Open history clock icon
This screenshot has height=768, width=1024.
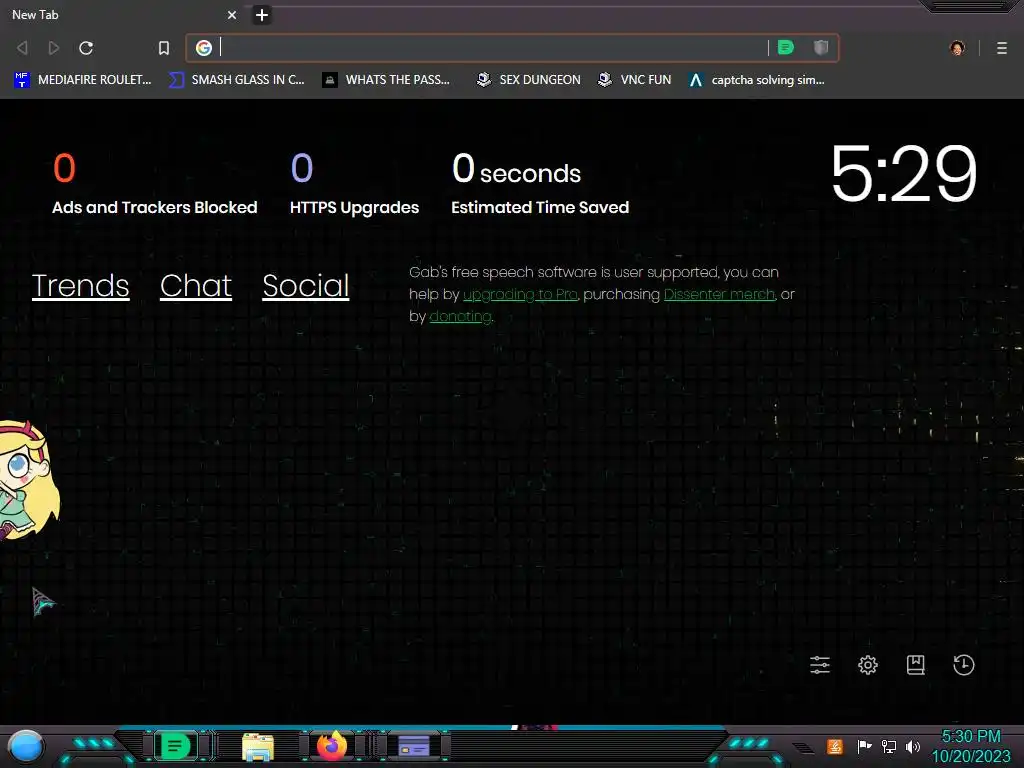coord(963,665)
